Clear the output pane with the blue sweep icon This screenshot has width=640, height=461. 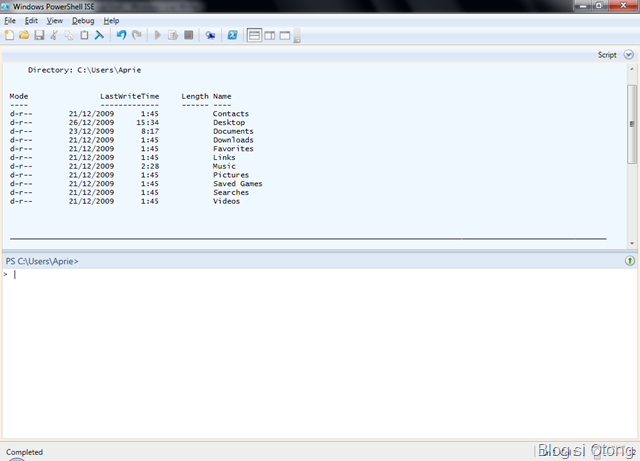tap(99, 36)
